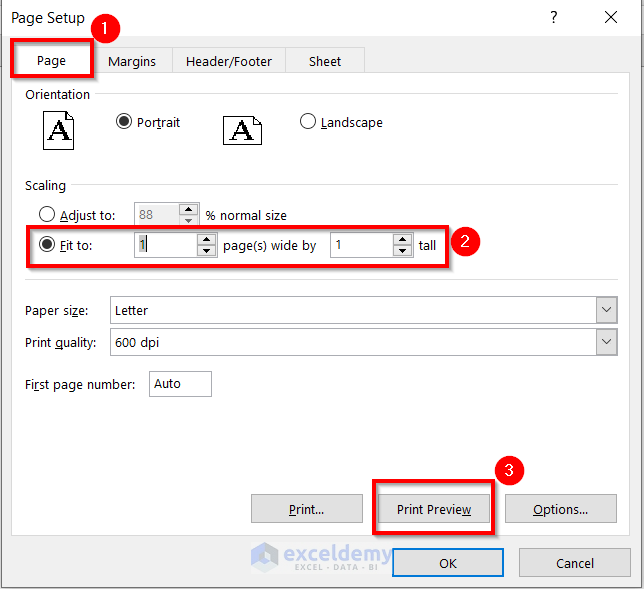Click the Orientation section label
This screenshot has height=589, width=644.
pyautogui.click(x=58, y=94)
